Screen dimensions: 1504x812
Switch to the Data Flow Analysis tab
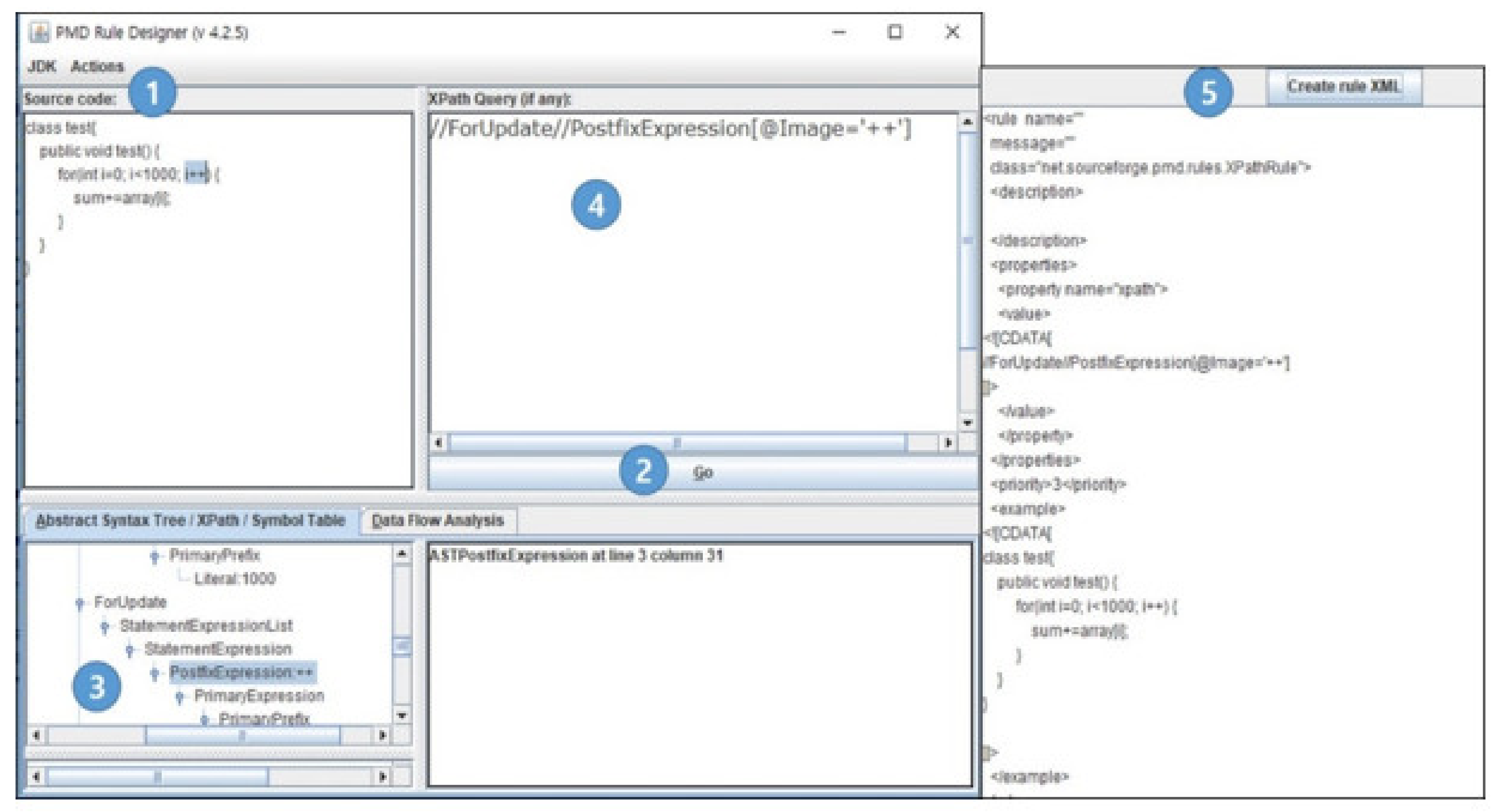tap(437, 520)
